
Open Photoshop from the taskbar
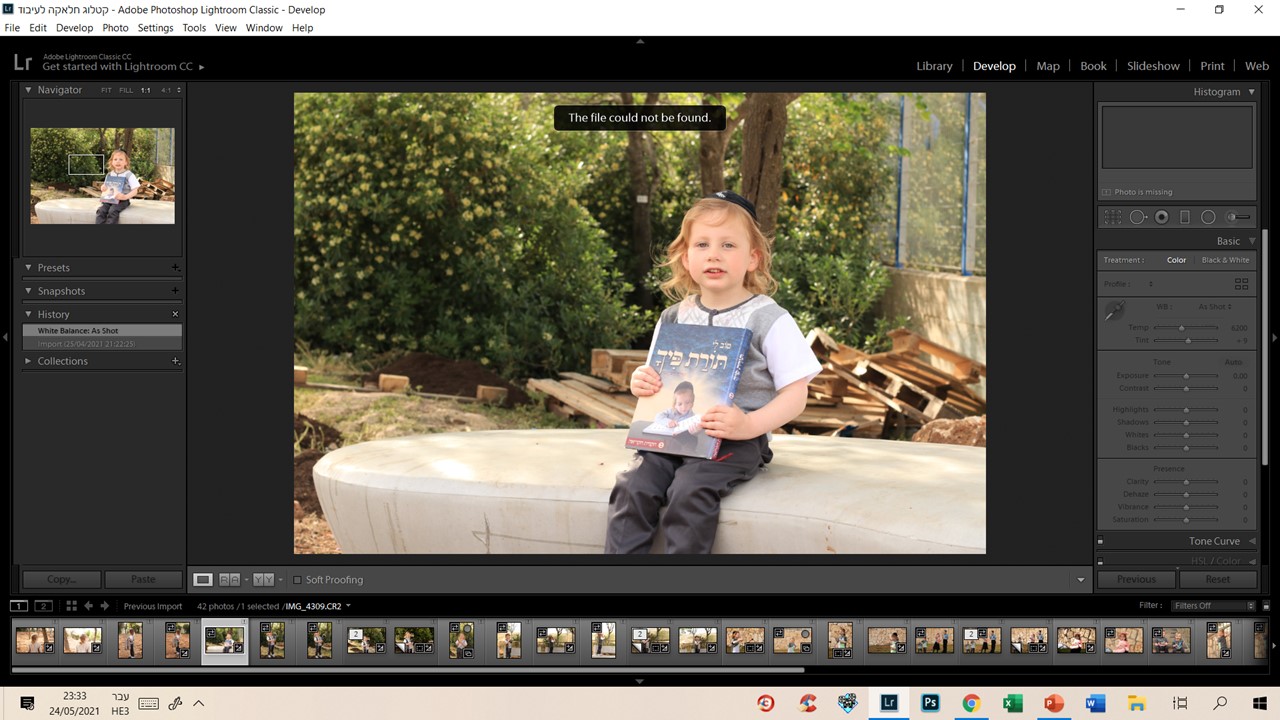(x=930, y=703)
